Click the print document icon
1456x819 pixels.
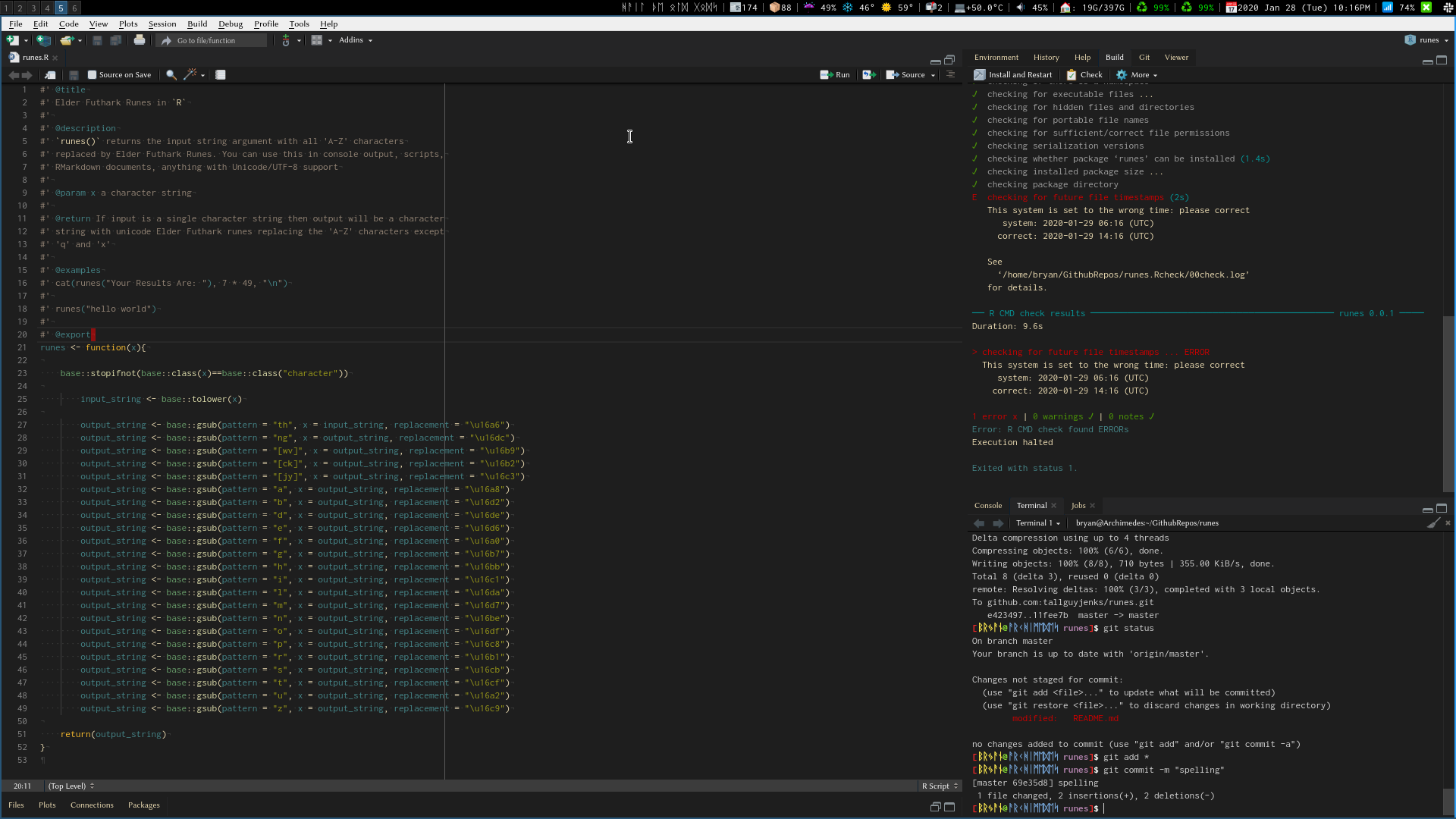tap(140, 40)
